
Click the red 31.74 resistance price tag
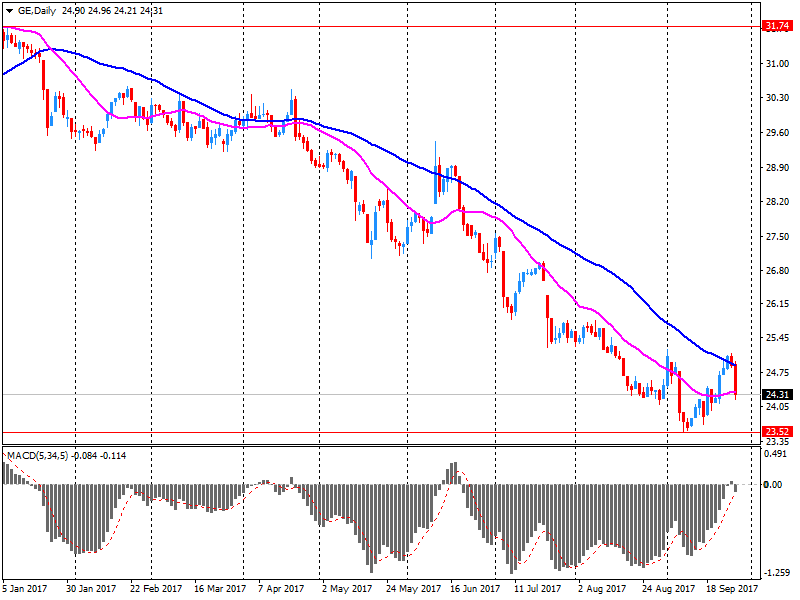pos(778,26)
